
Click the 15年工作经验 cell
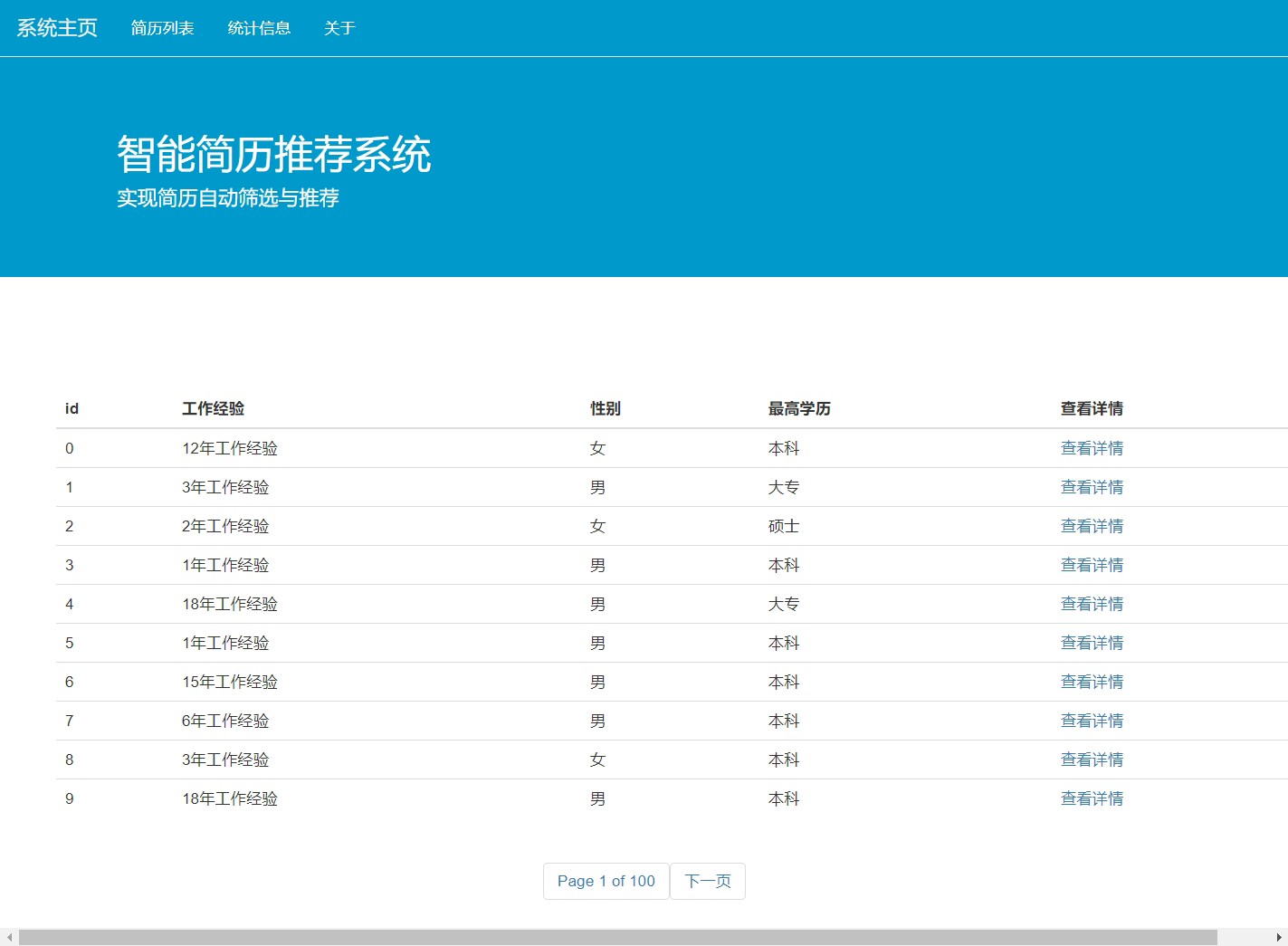click(x=230, y=682)
